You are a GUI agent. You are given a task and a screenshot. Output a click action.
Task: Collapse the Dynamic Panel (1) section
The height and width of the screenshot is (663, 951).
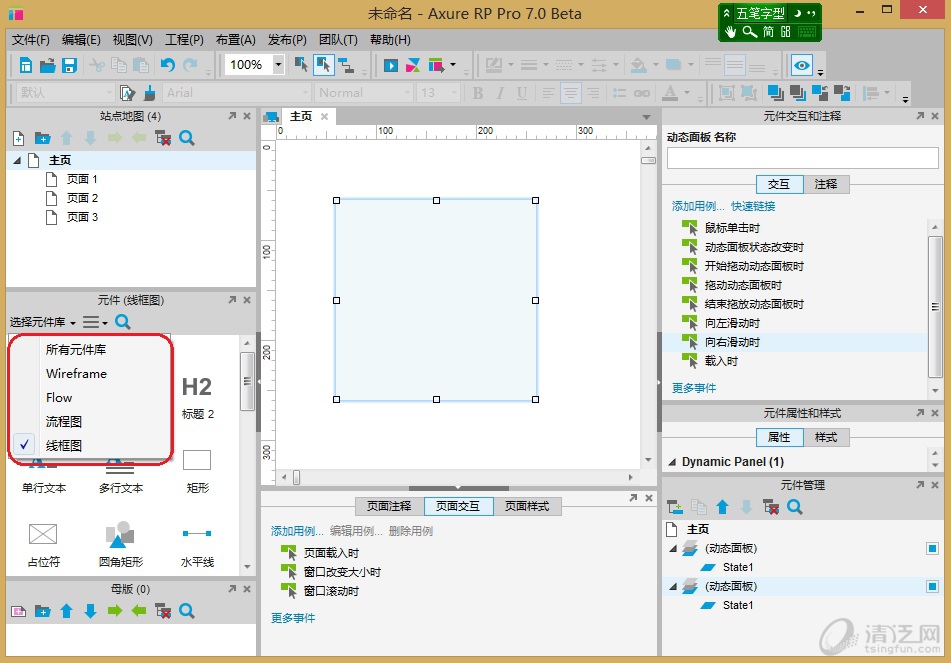tap(672, 462)
